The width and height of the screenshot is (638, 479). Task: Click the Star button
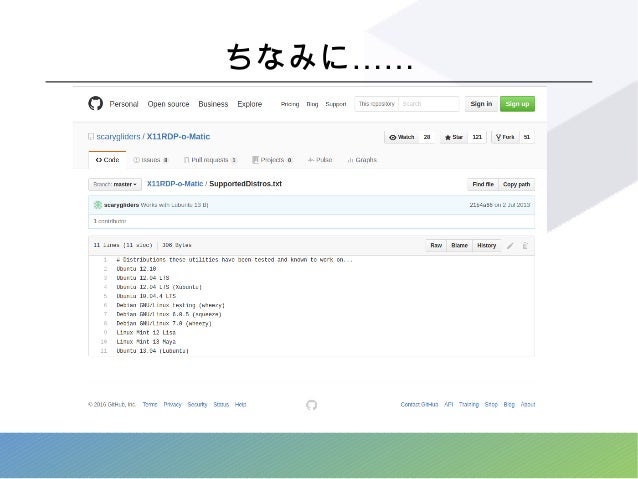[x=454, y=137]
